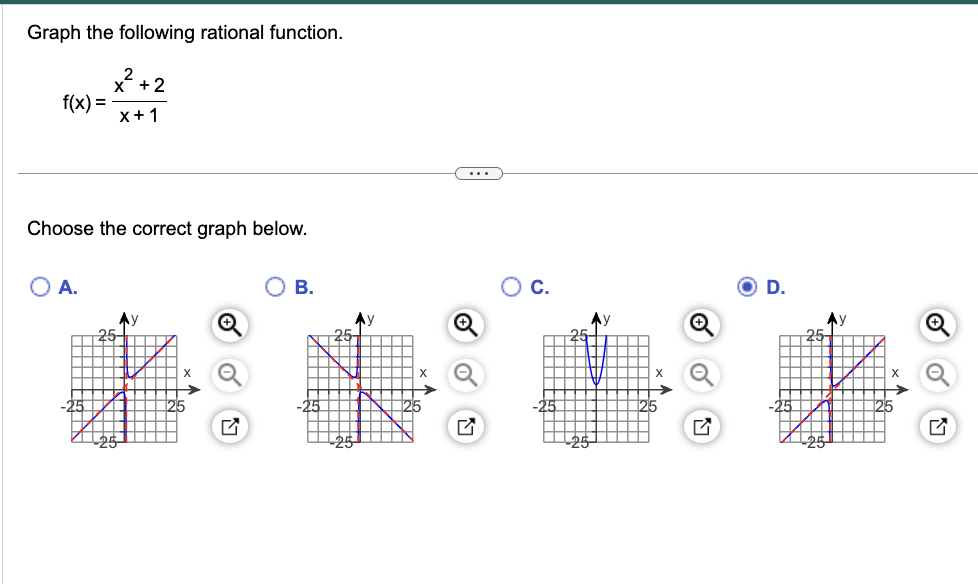
Task: Select answer choice A radio button
Action: pos(38,287)
